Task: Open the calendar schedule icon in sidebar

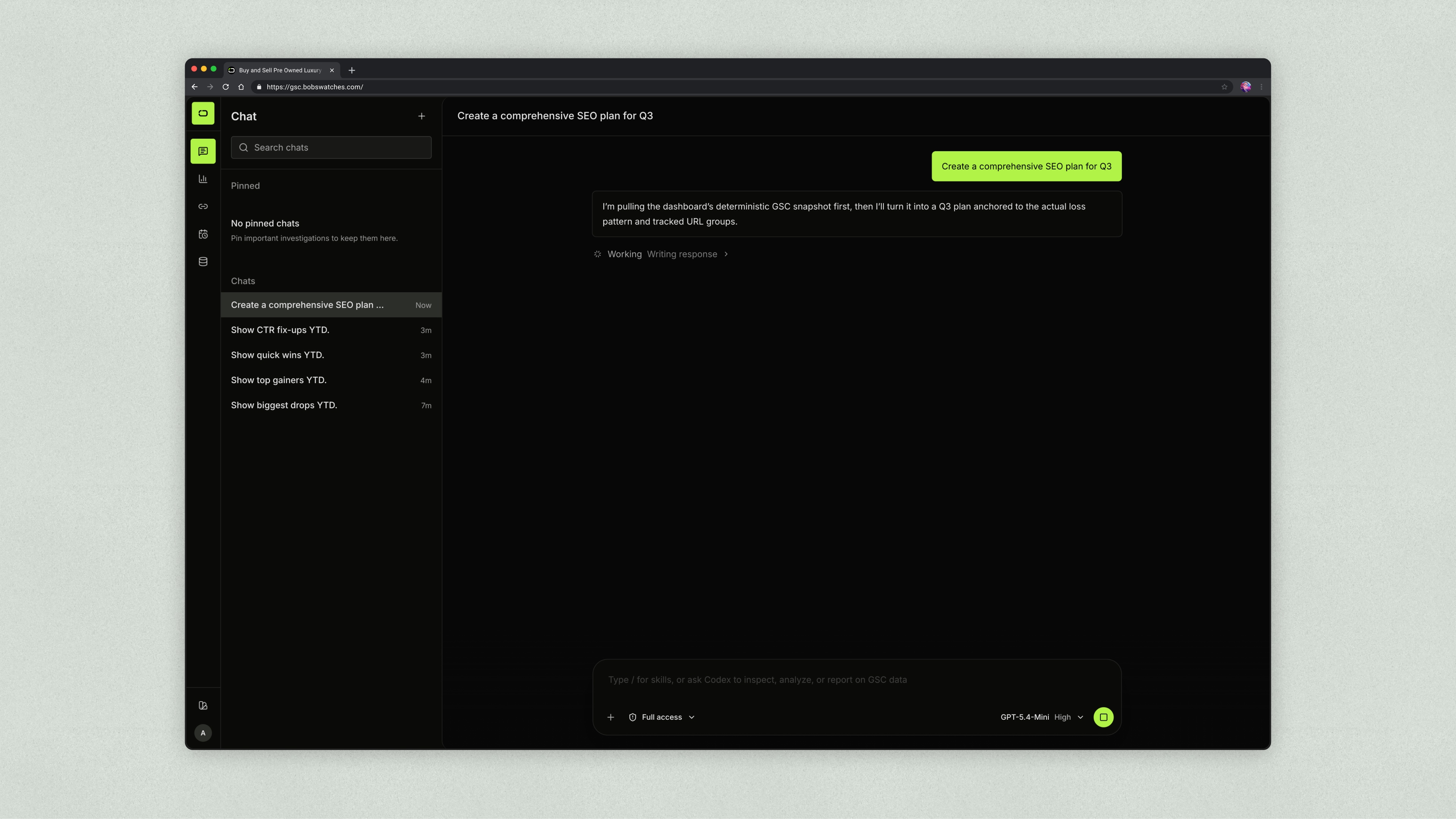Action: [203, 234]
